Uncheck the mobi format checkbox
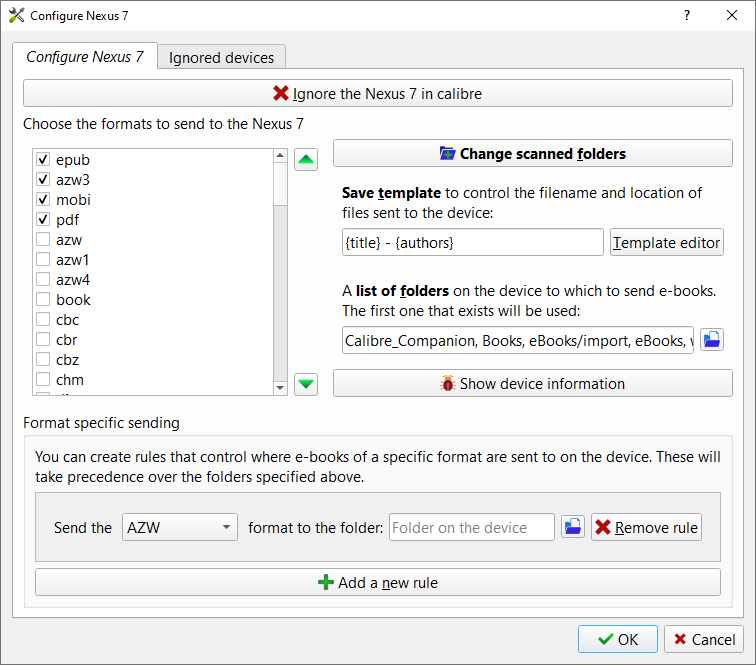 [43, 199]
